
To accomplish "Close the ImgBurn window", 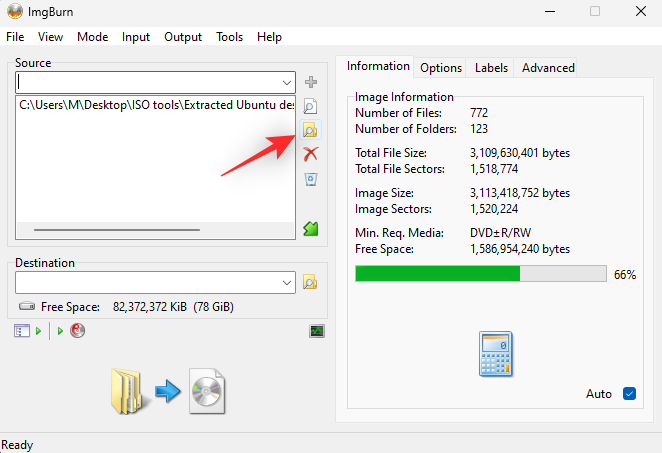I will click(x=640, y=11).
